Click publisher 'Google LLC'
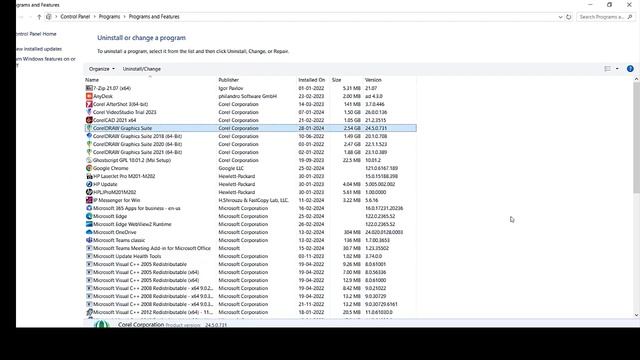The height and width of the screenshot is (360, 640). click(x=231, y=168)
